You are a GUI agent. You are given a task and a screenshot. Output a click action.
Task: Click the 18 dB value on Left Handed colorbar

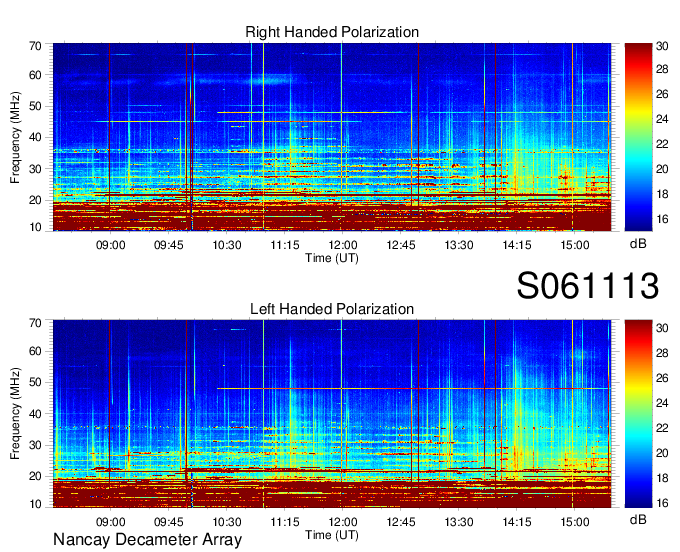(x=662, y=478)
